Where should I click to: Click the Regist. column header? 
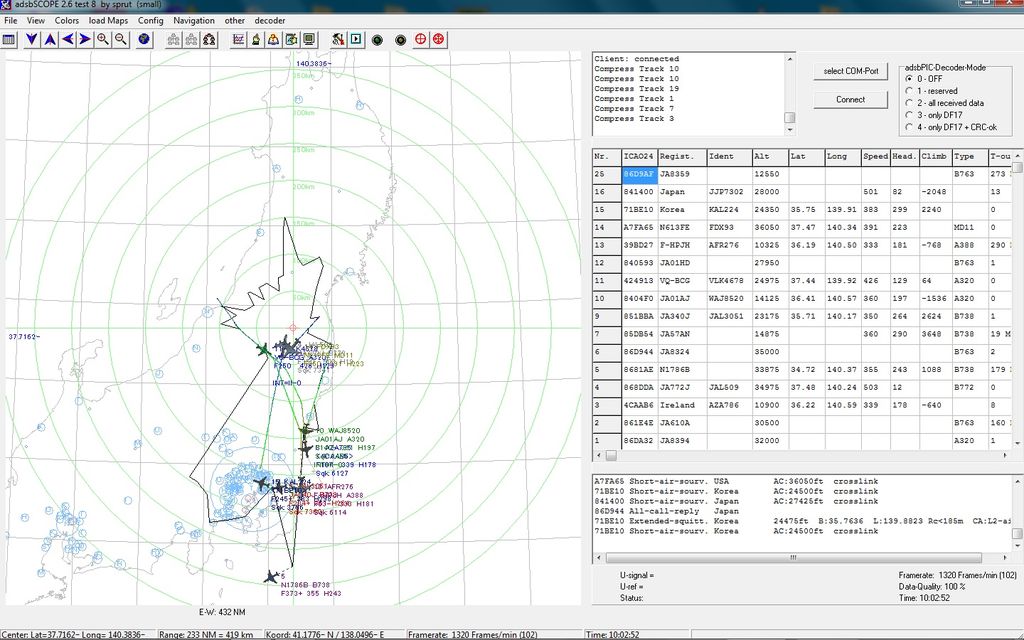point(681,157)
